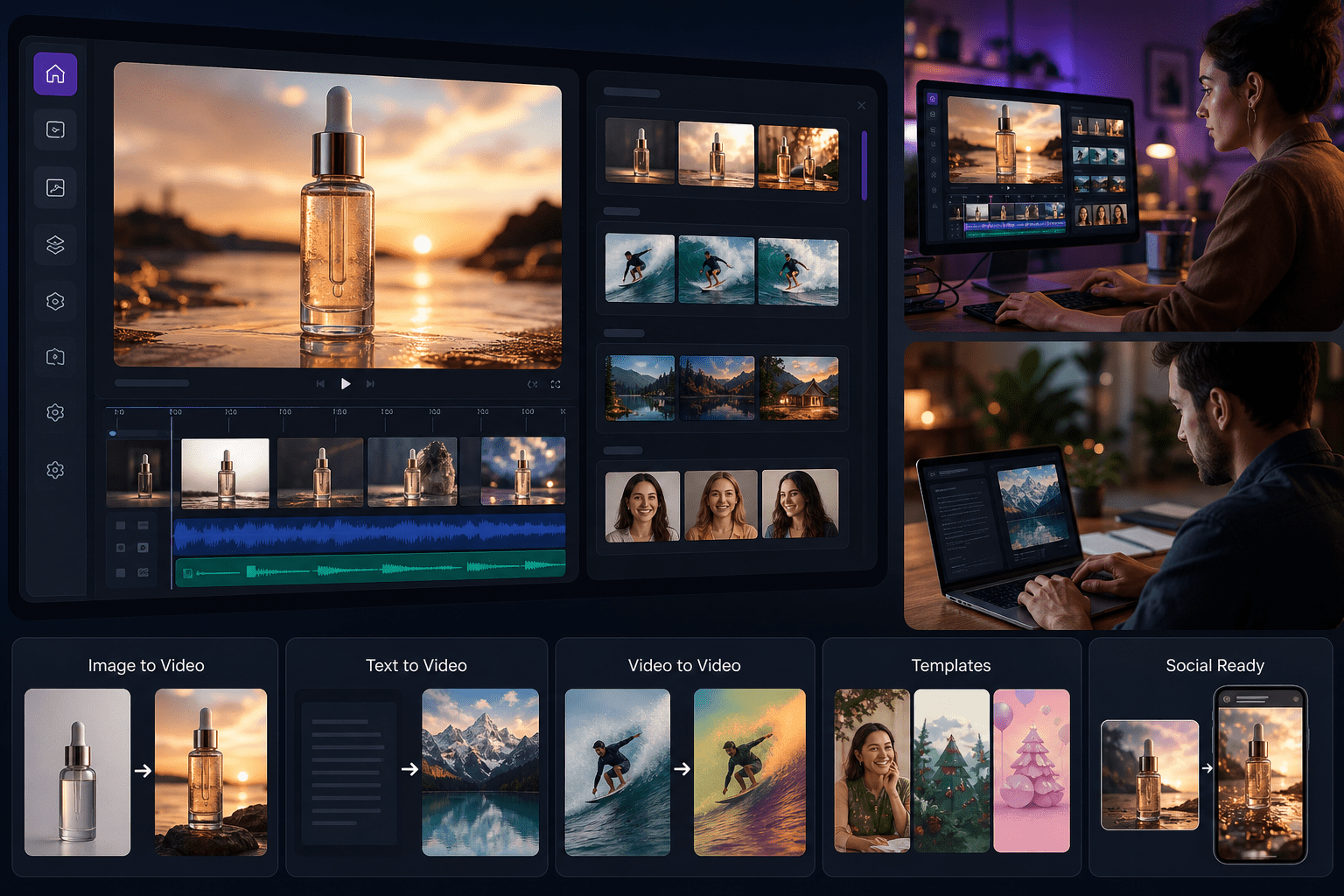This screenshot has height=896, width=1344.
Task: Choose the green Christmas tree template
Action: (951, 771)
